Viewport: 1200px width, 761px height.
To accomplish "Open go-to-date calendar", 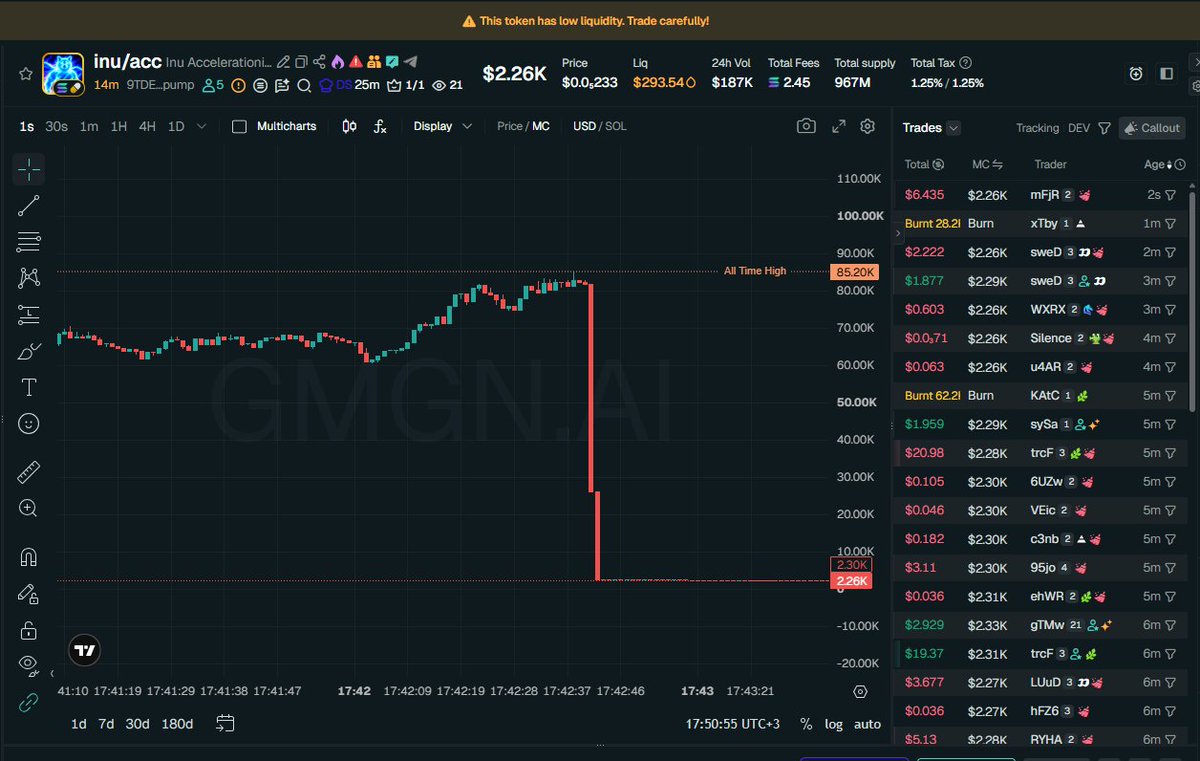I will click(x=225, y=724).
